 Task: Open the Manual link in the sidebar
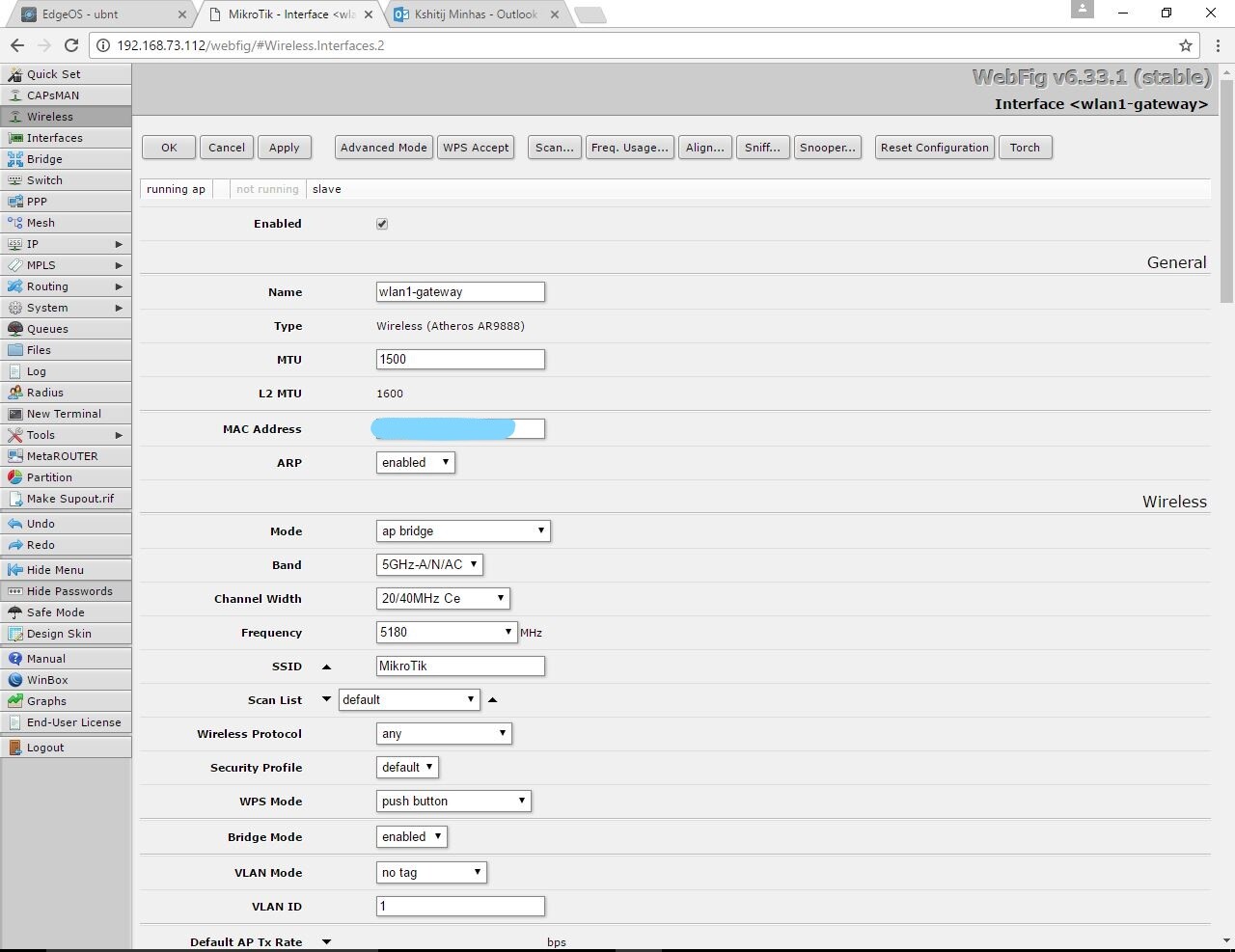[x=66, y=659]
